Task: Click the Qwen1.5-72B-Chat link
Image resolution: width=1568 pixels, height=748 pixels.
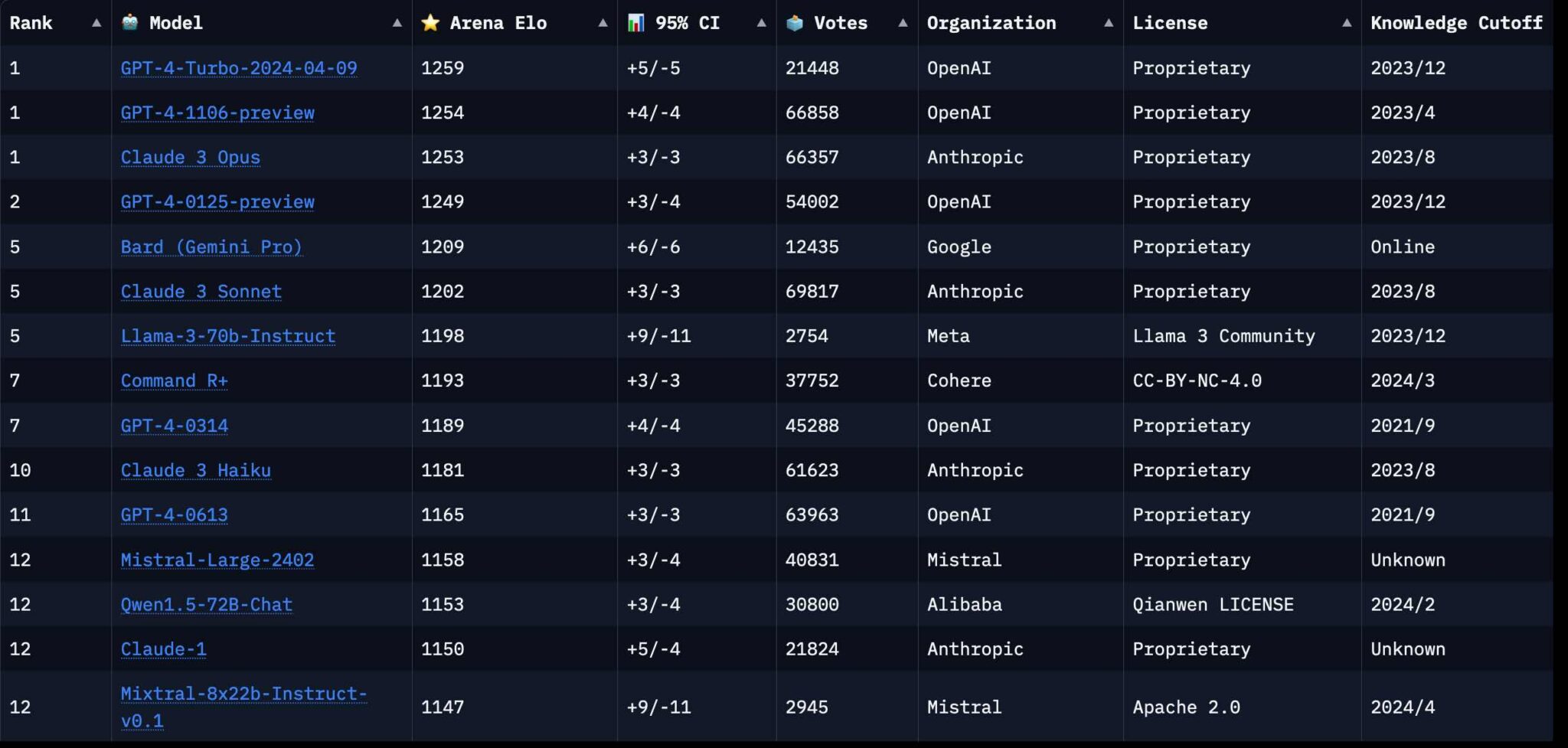Action: (206, 604)
